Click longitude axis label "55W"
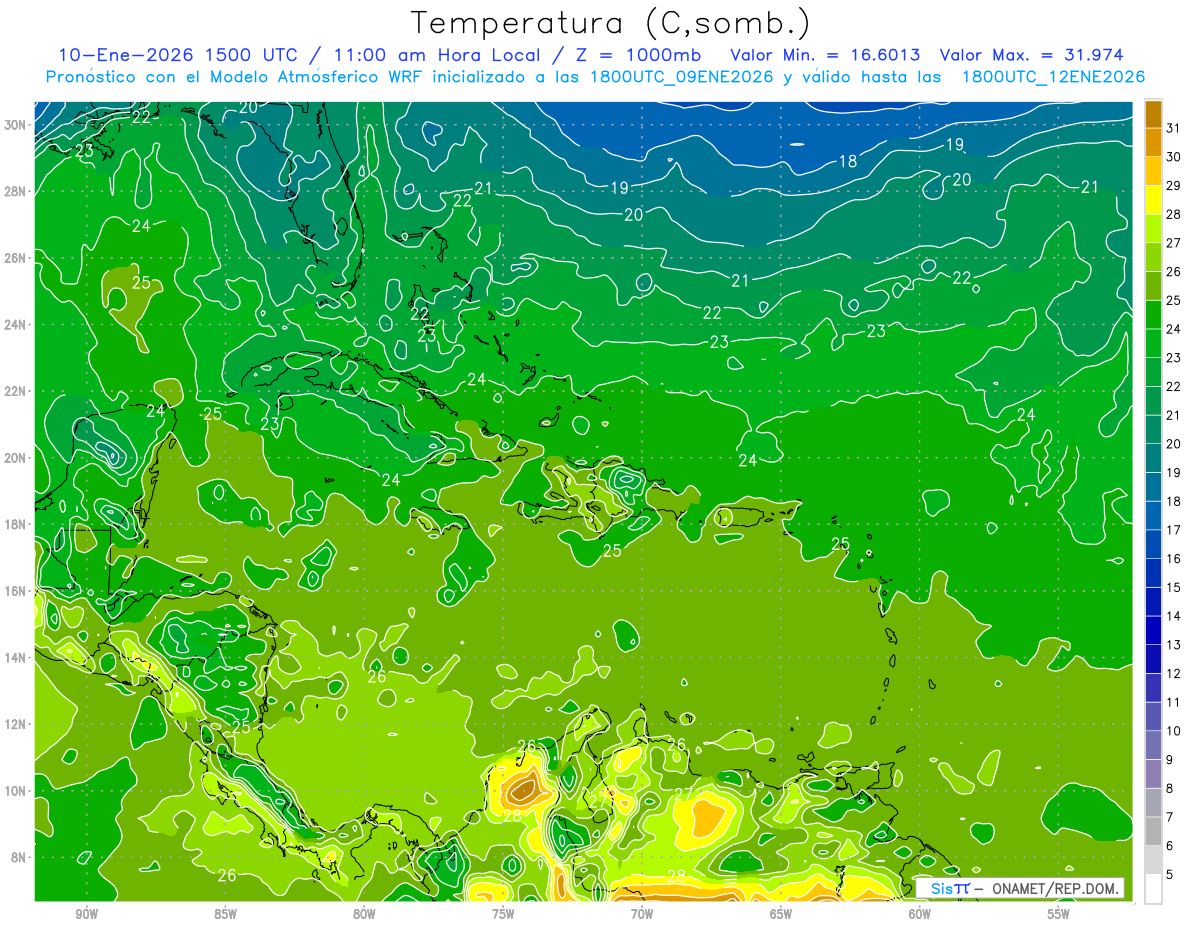Image resolution: width=1200 pixels, height=927 pixels. [1059, 913]
